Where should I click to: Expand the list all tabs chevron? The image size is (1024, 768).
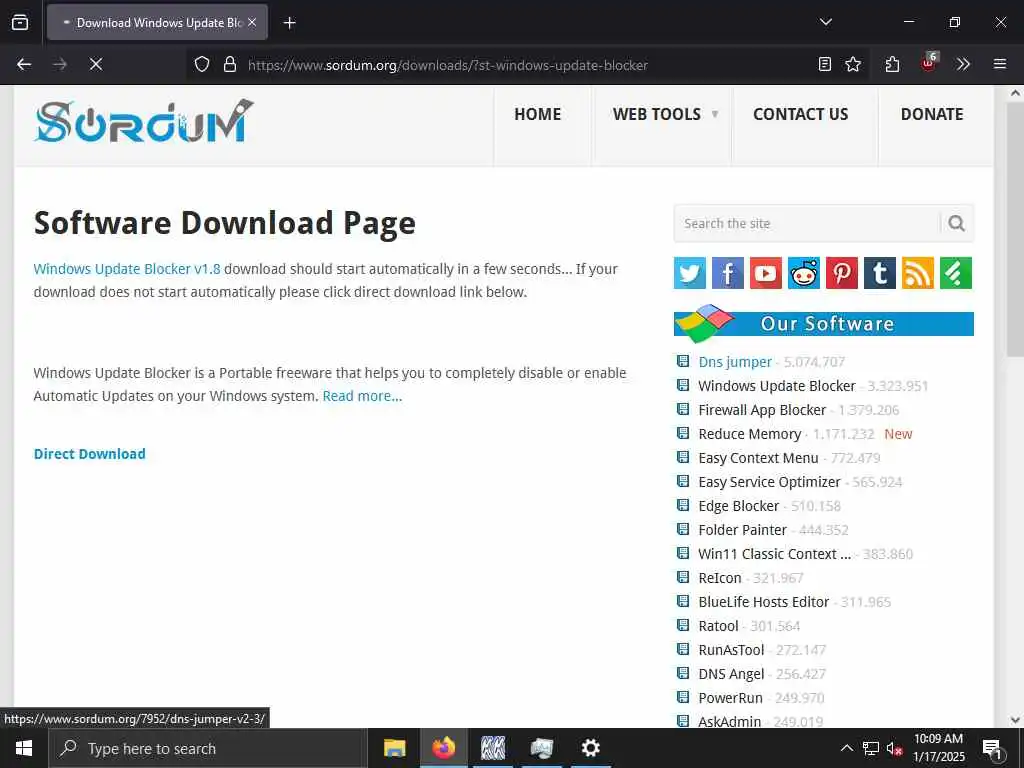tap(825, 22)
